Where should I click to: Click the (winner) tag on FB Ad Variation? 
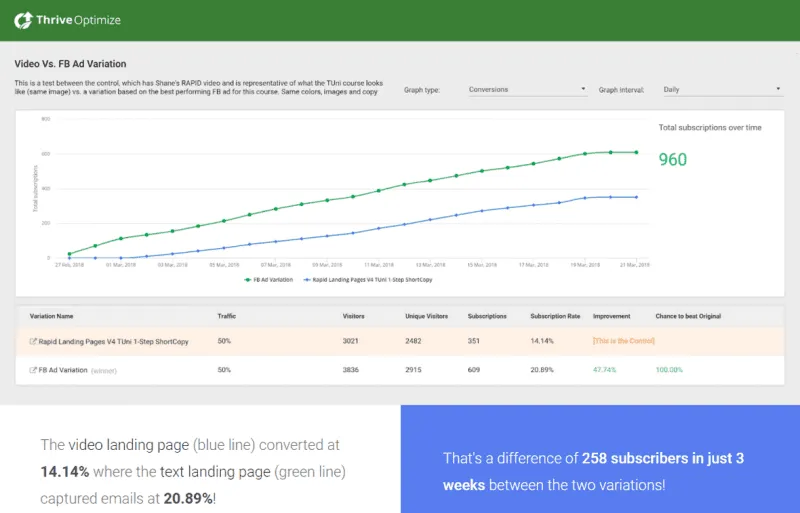(x=104, y=371)
